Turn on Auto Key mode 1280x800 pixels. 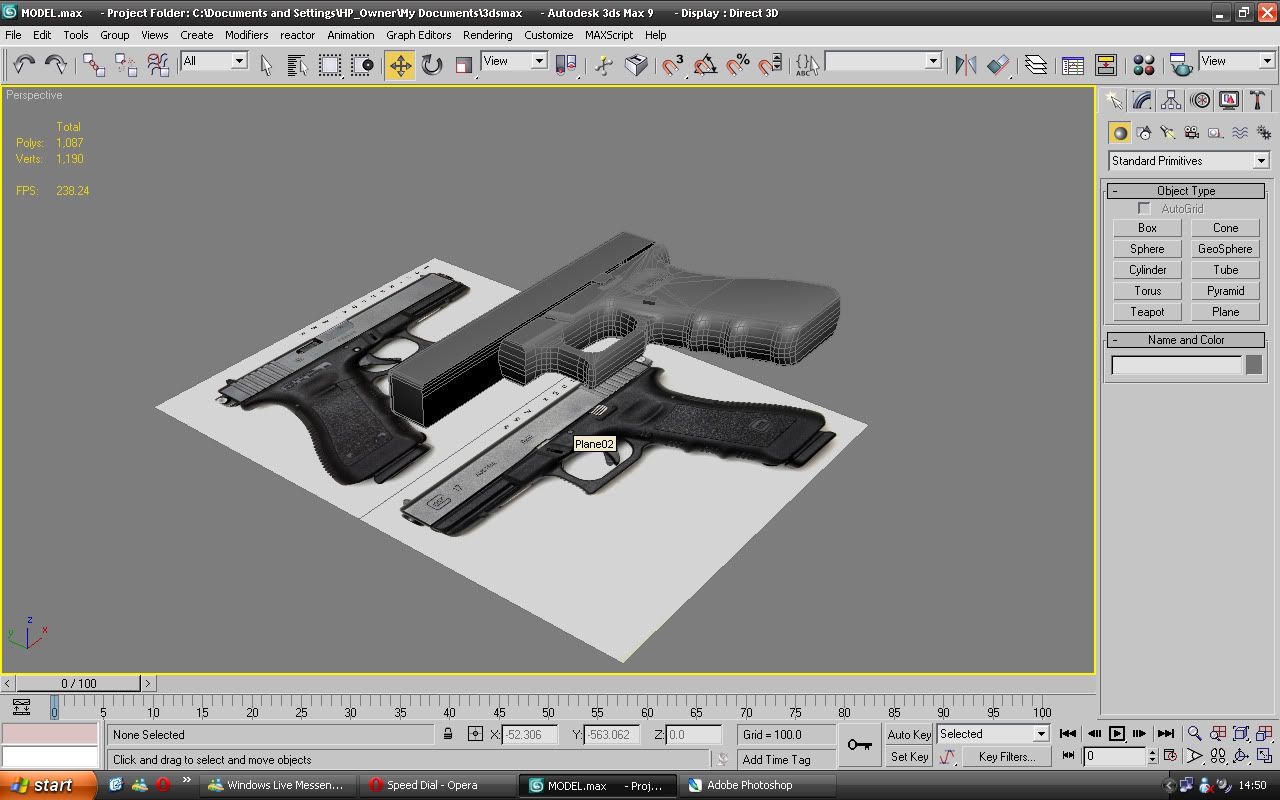point(909,734)
